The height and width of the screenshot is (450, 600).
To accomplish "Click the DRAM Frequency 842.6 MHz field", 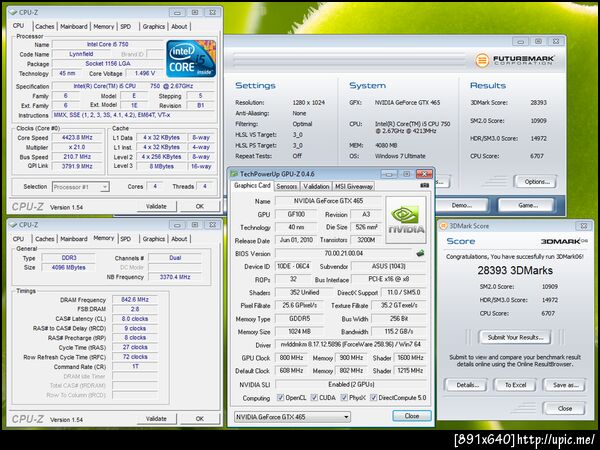I will 135,299.
